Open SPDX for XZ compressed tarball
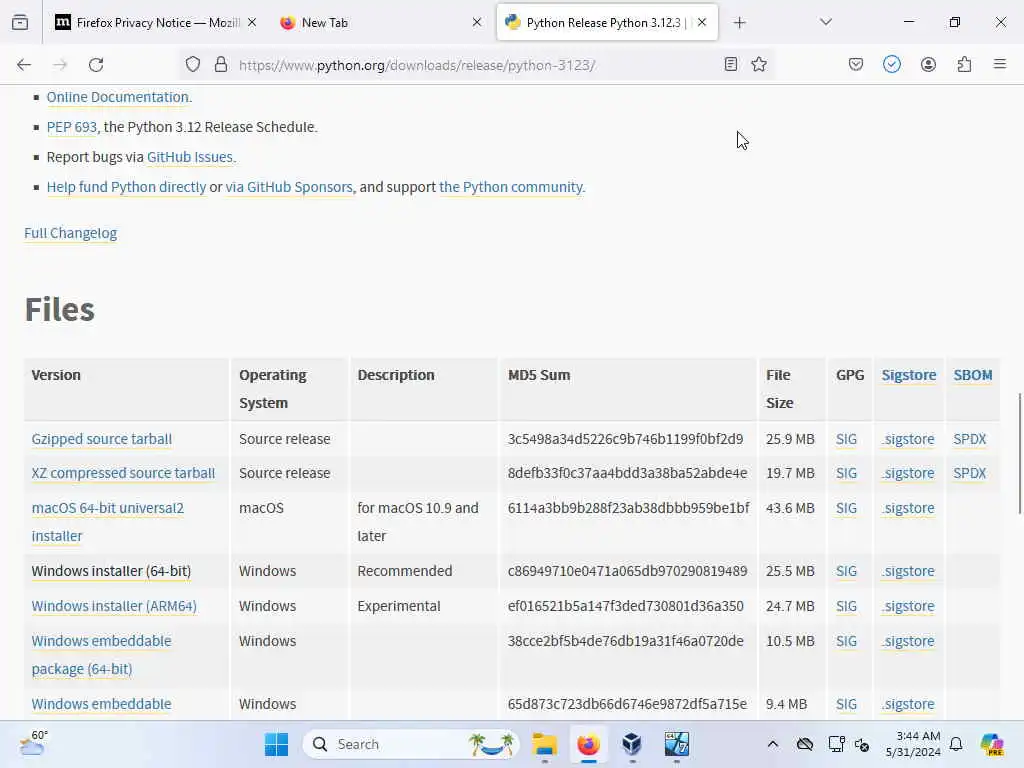 coord(969,473)
